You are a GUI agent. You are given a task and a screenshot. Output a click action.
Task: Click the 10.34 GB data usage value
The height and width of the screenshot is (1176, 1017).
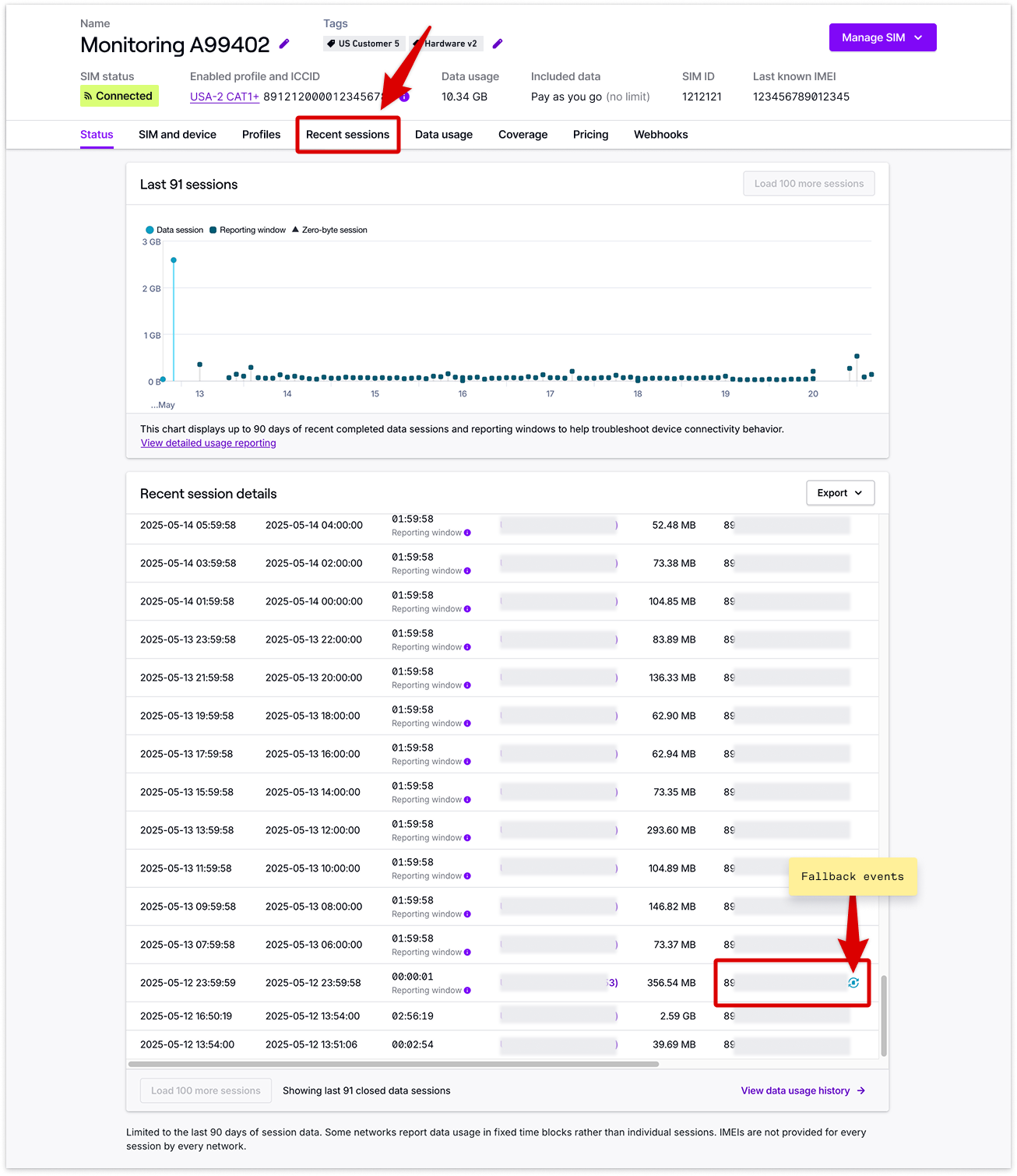pos(464,97)
